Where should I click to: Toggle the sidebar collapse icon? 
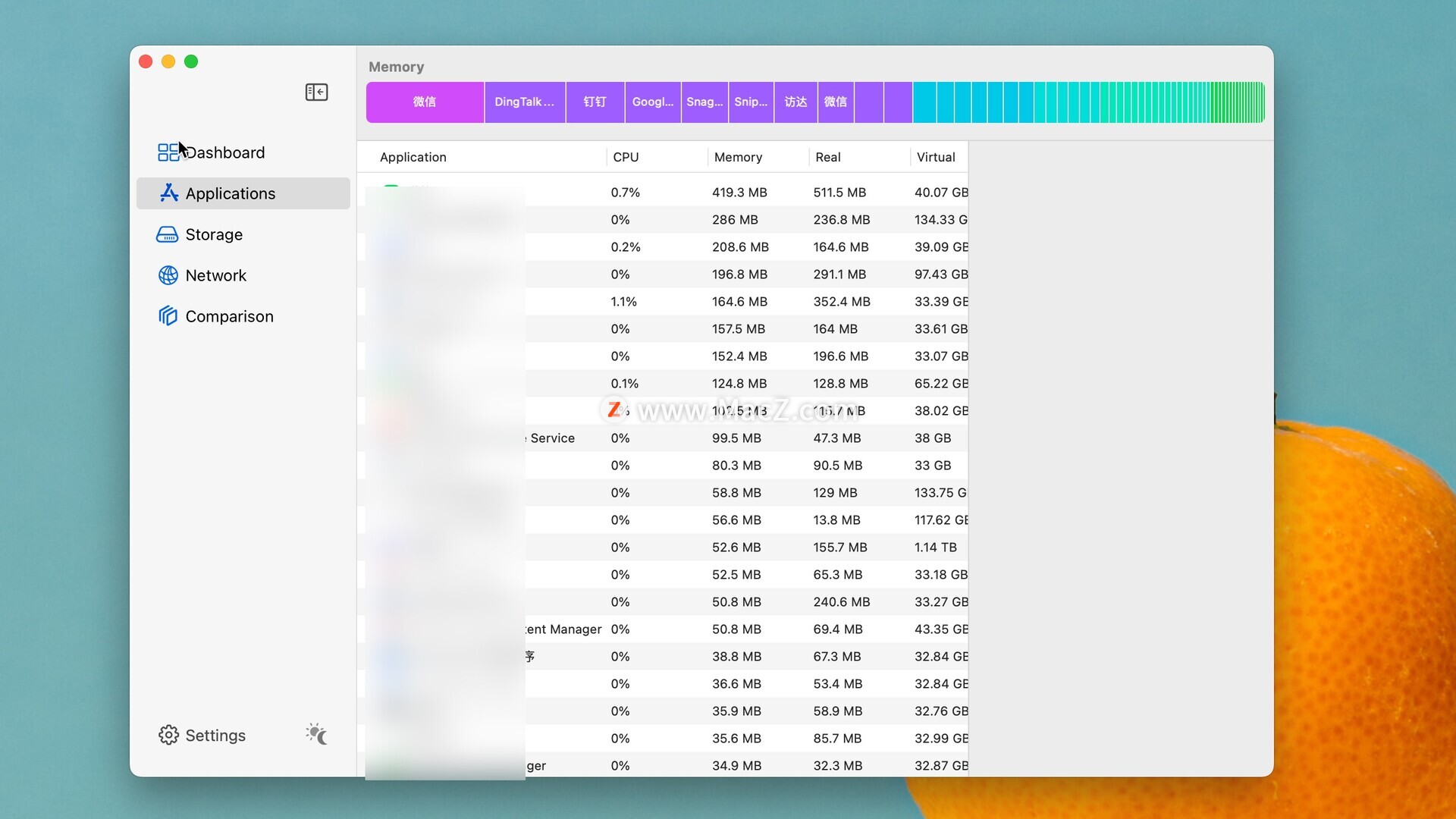pos(316,93)
